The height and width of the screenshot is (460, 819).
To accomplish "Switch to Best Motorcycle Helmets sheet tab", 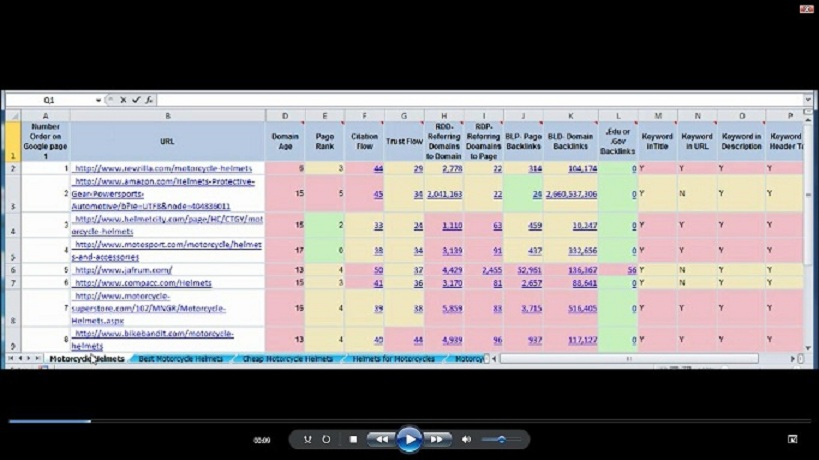I will pos(180,358).
